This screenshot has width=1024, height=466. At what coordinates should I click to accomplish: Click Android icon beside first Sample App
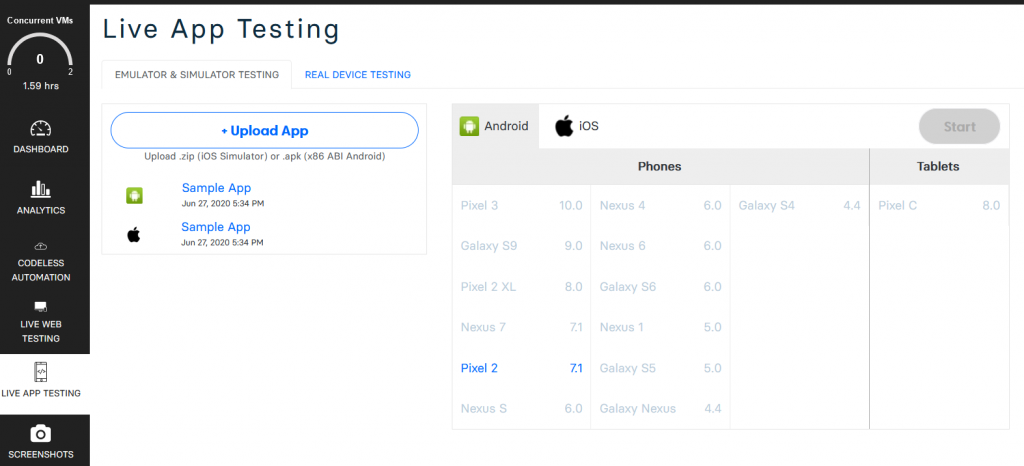point(134,195)
